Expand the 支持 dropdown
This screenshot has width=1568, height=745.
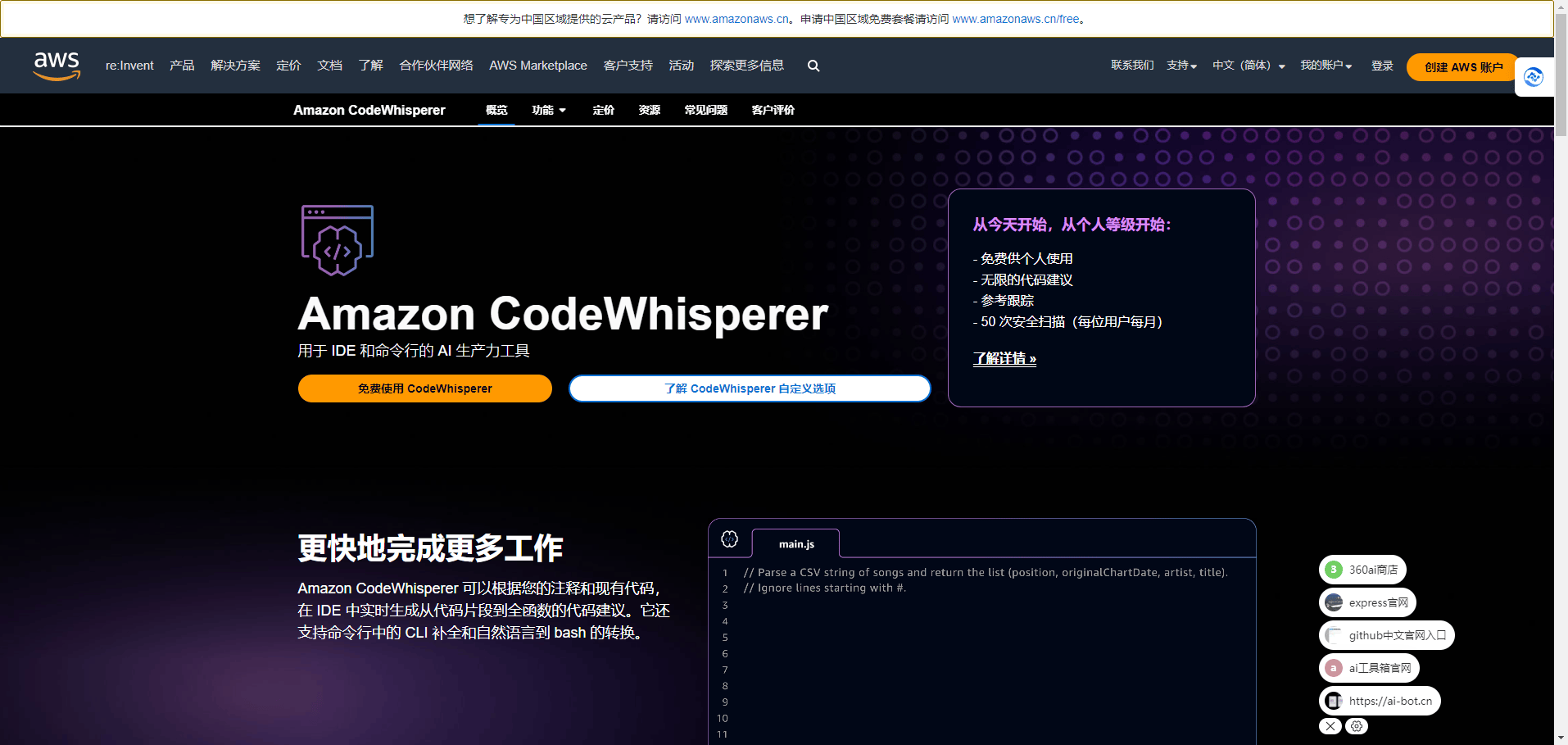pyautogui.click(x=1181, y=66)
